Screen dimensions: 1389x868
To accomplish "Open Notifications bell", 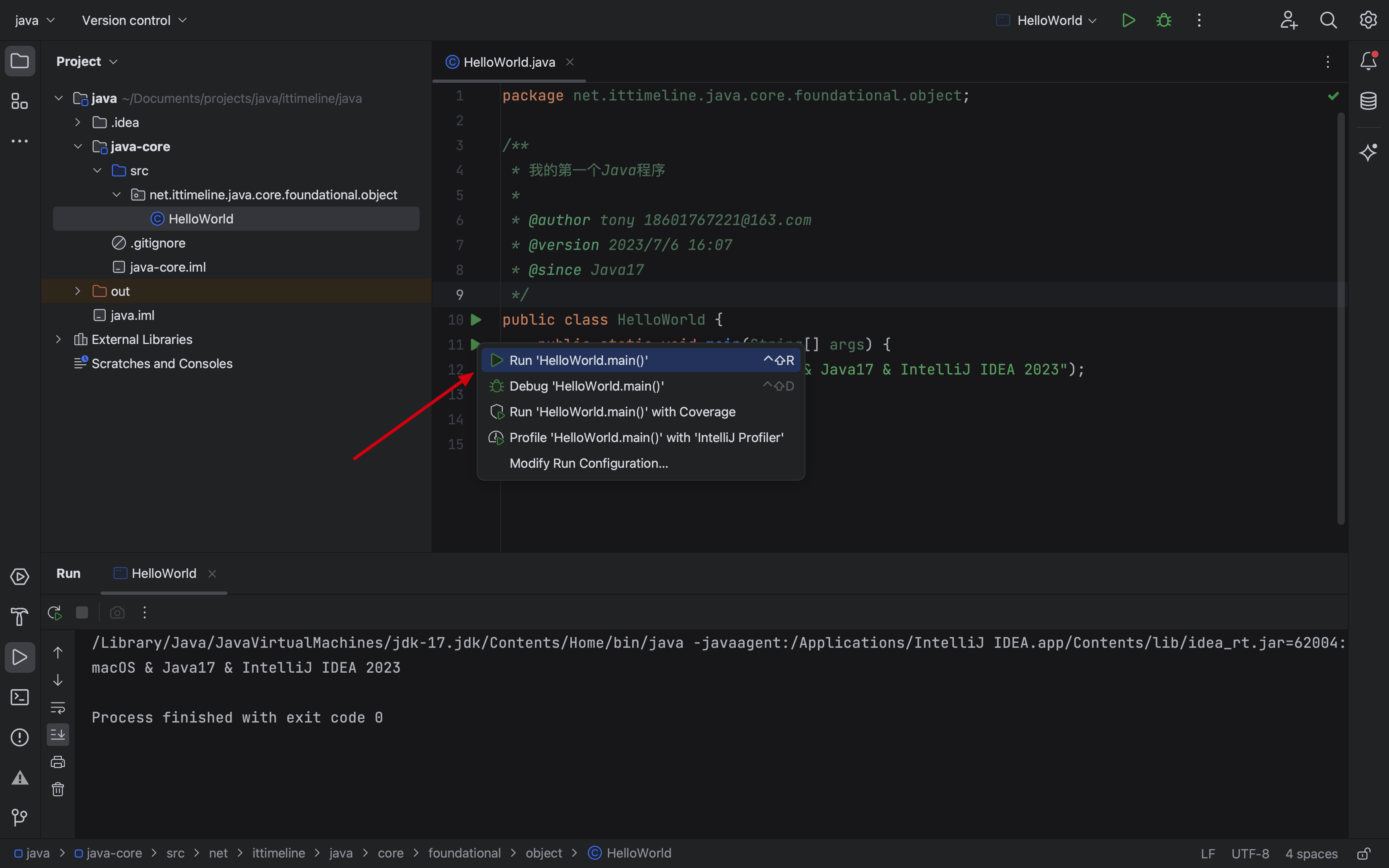I will [1369, 60].
